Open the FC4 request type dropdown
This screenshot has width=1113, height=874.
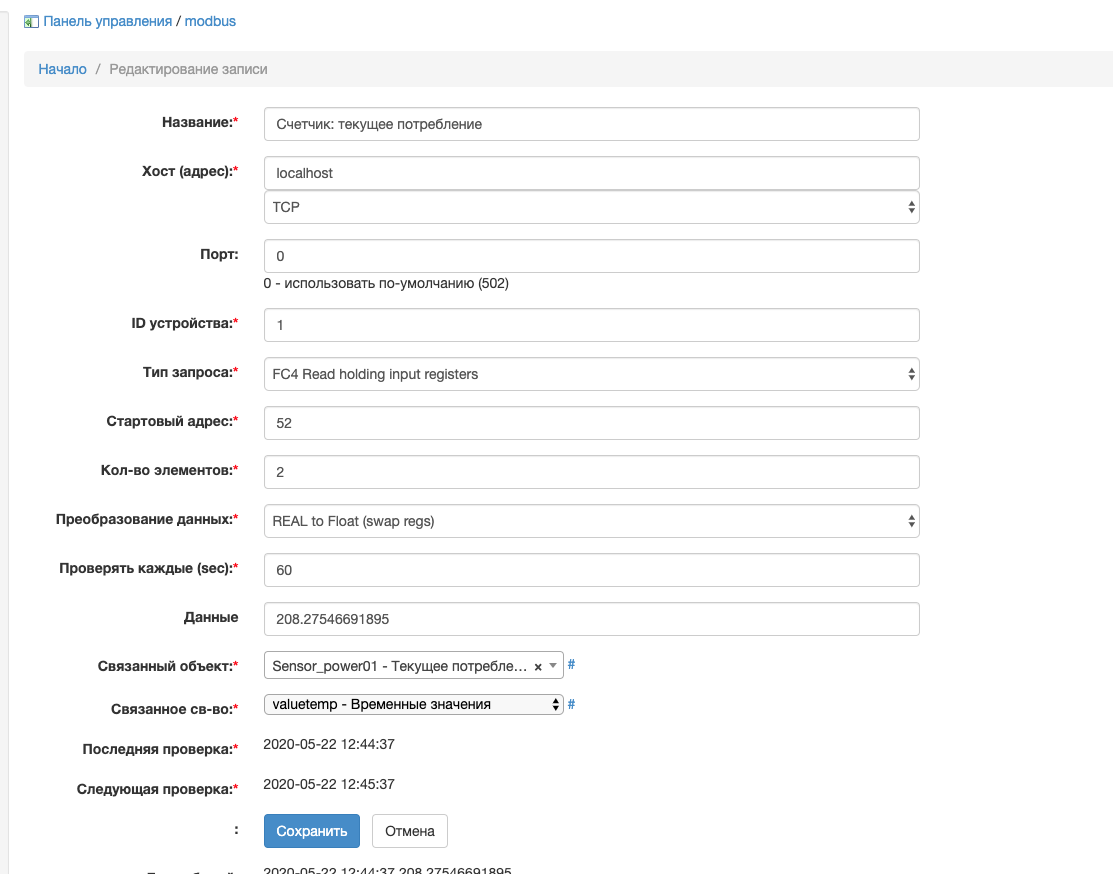point(591,374)
